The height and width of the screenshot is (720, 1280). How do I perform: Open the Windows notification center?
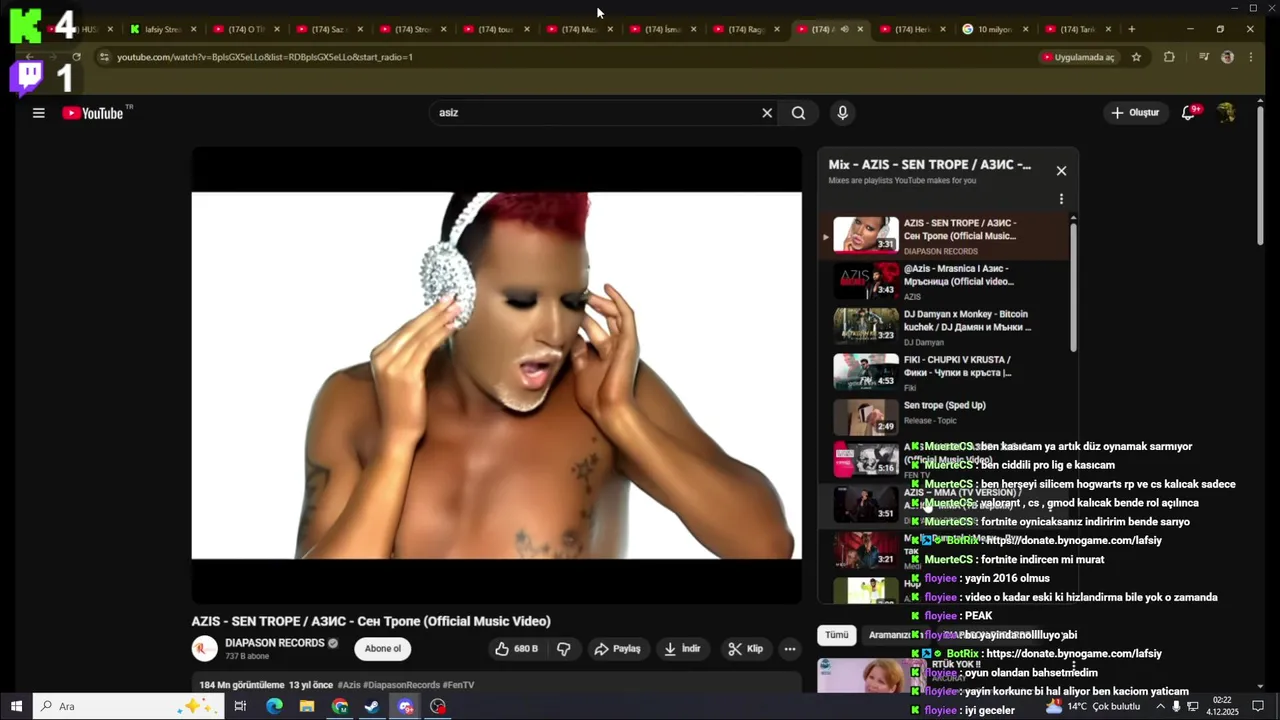(x=1259, y=706)
